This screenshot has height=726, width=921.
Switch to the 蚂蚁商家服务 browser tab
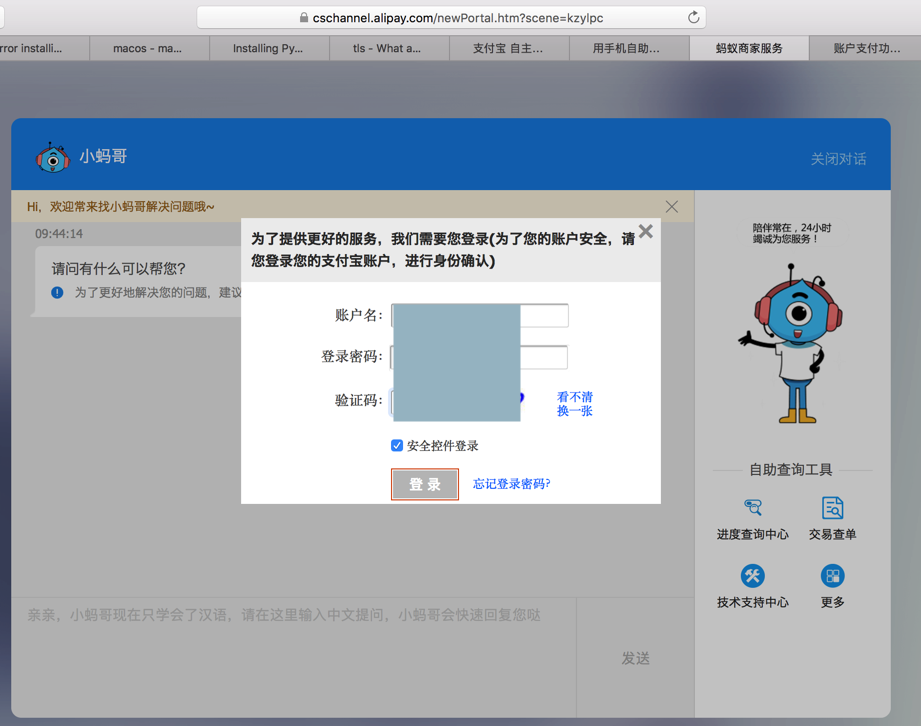(x=749, y=48)
